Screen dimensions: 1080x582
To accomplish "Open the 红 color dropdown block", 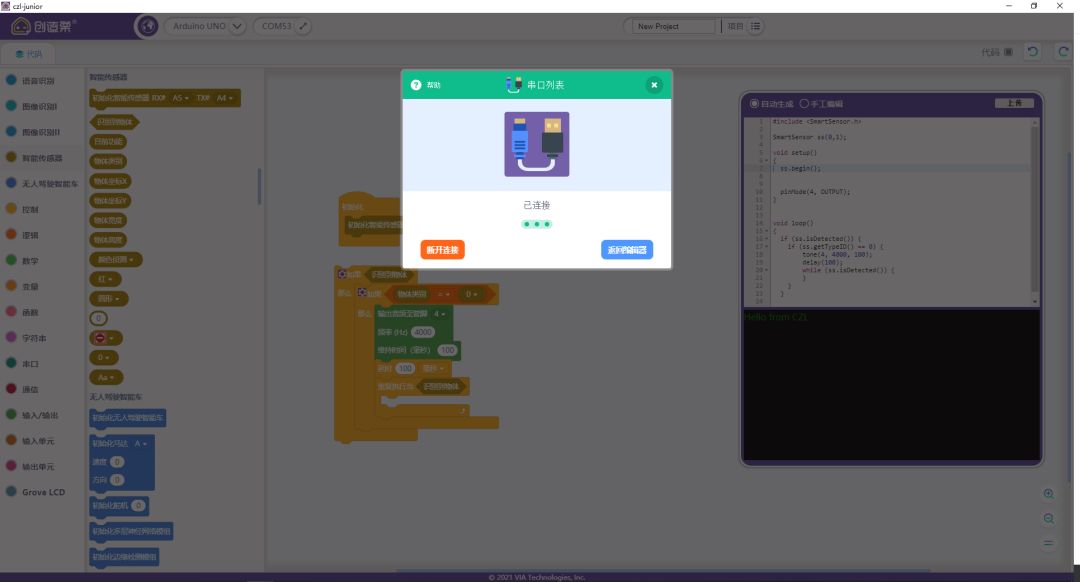I will click(104, 279).
